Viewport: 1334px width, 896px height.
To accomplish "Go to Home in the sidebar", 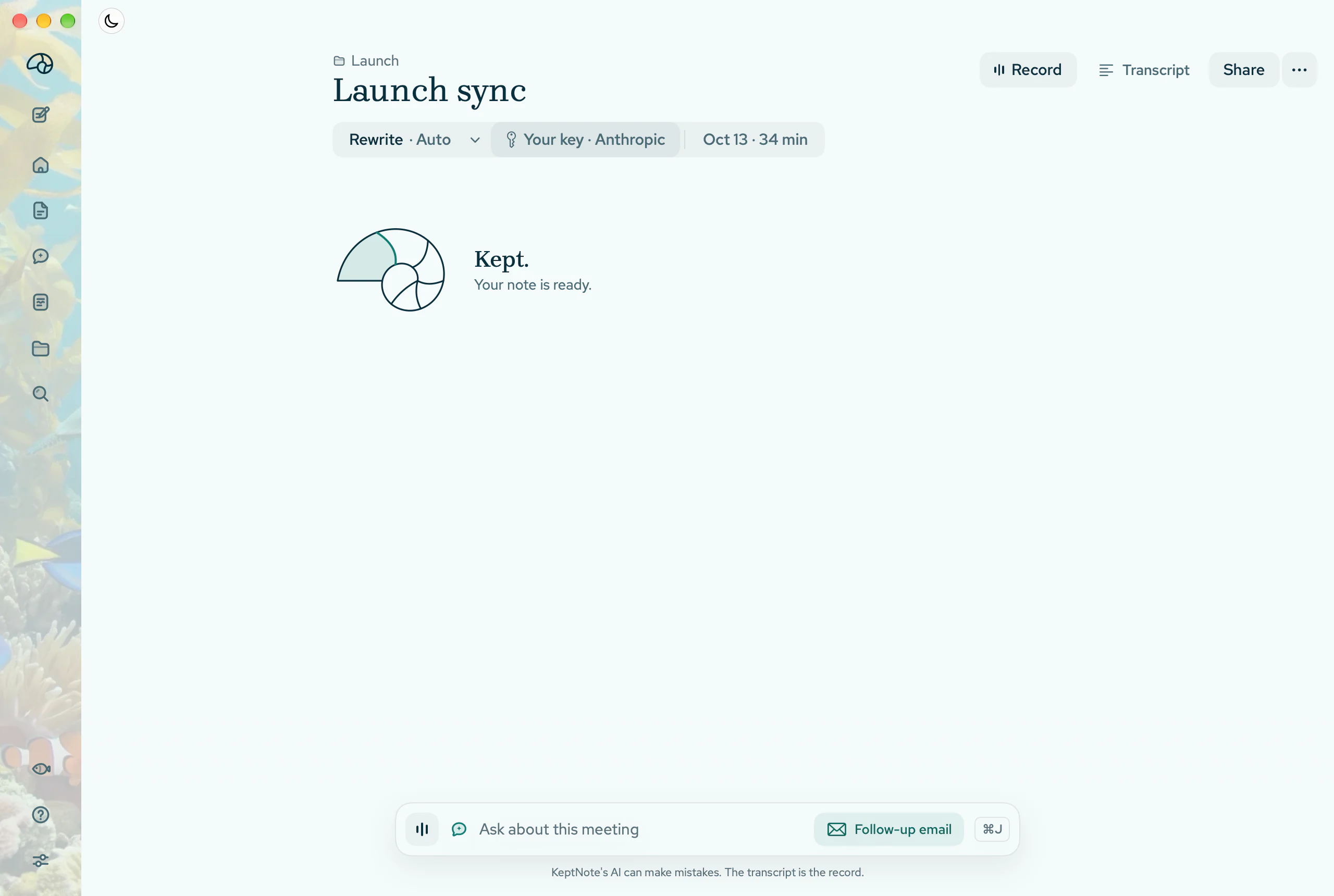I will pos(41,165).
